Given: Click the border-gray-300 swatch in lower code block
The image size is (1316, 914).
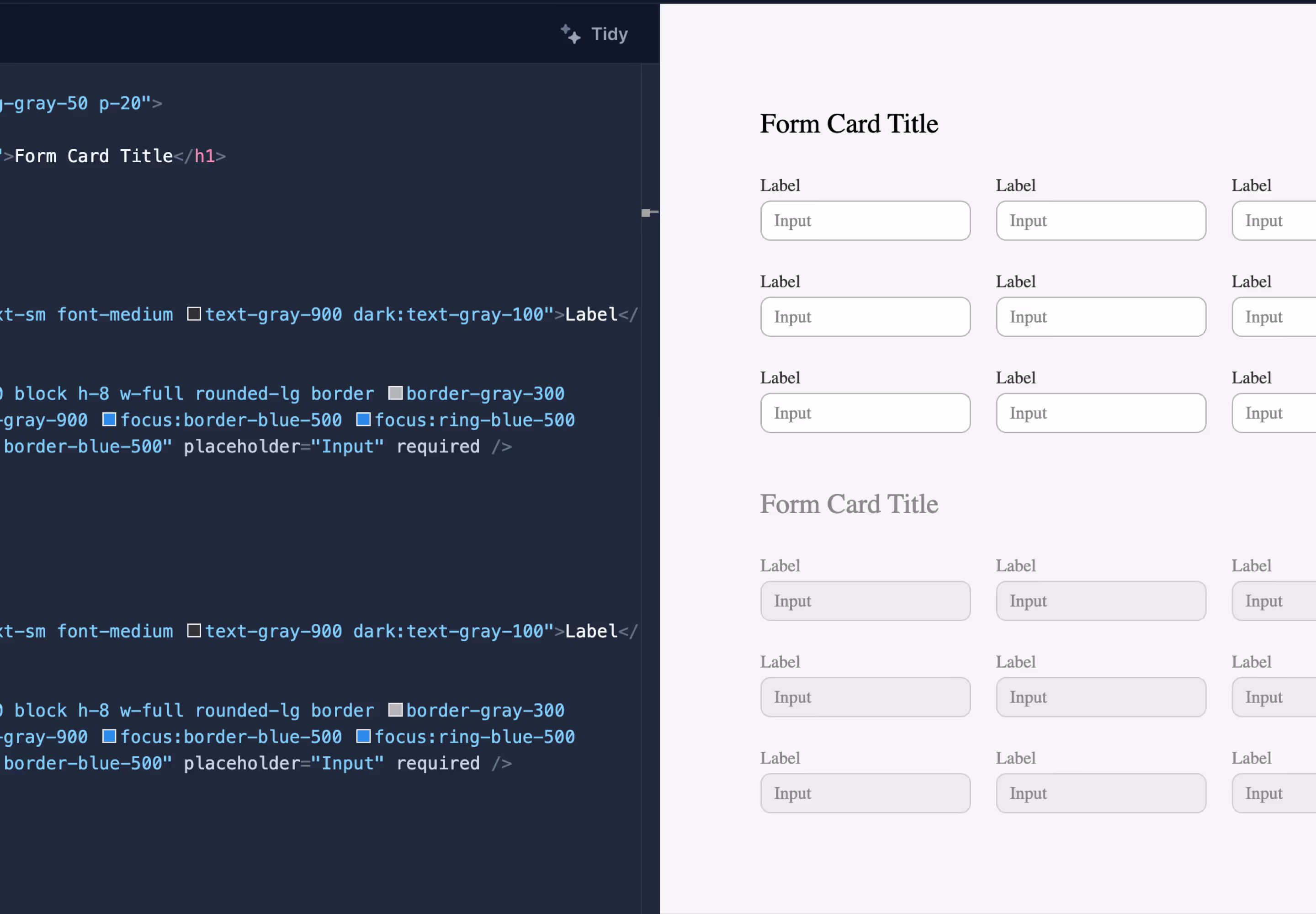Looking at the screenshot, I should tap(395, 710).
